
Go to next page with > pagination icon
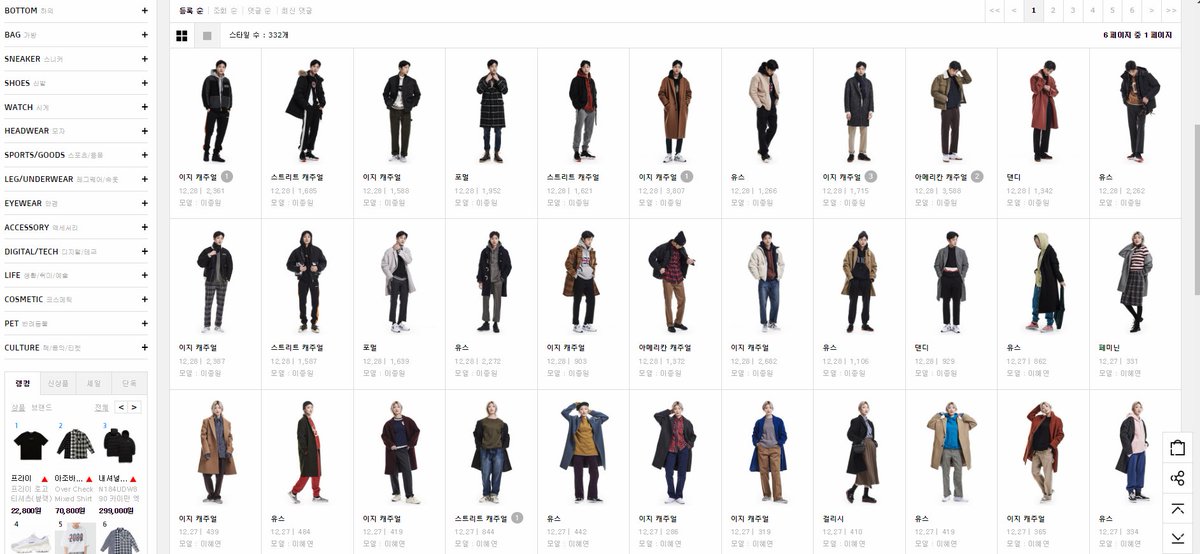coord(1151,10)
